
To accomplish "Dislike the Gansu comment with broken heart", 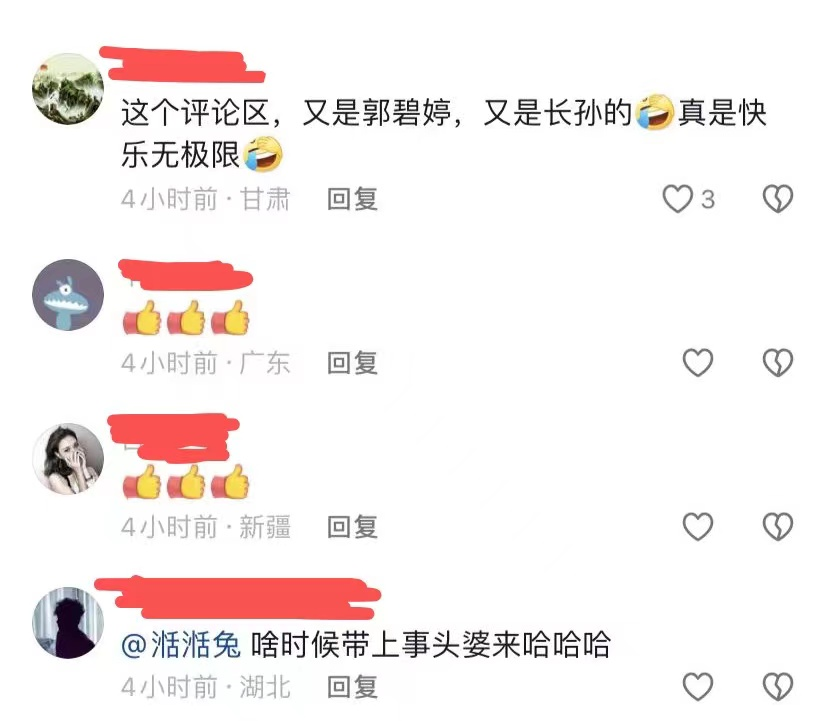I will [778, 199].
